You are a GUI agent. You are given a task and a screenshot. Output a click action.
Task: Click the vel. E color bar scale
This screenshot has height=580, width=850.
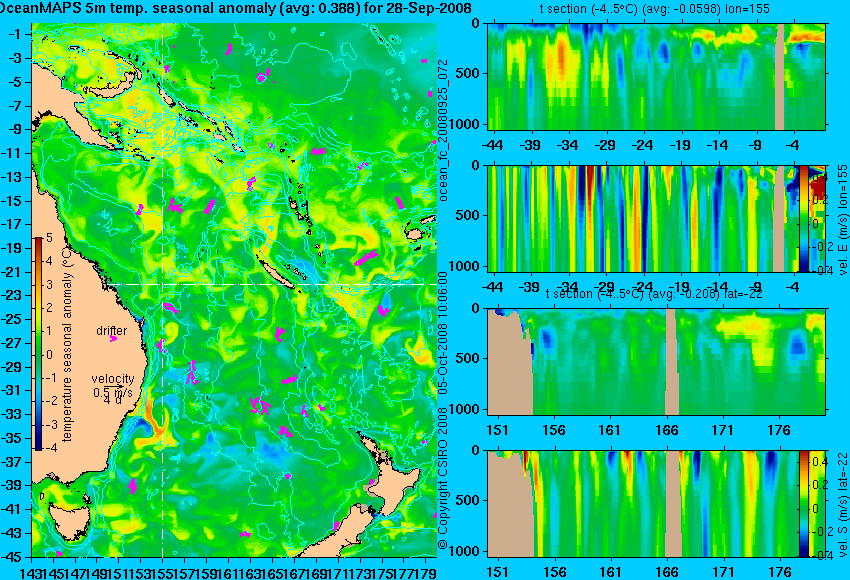click(803, 218)
